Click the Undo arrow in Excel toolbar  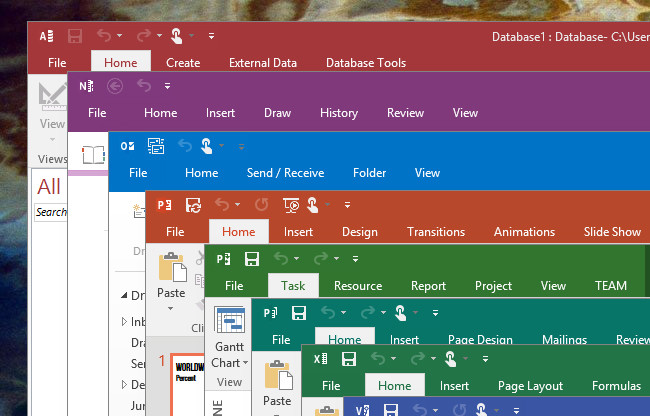[x=377, y=359]
